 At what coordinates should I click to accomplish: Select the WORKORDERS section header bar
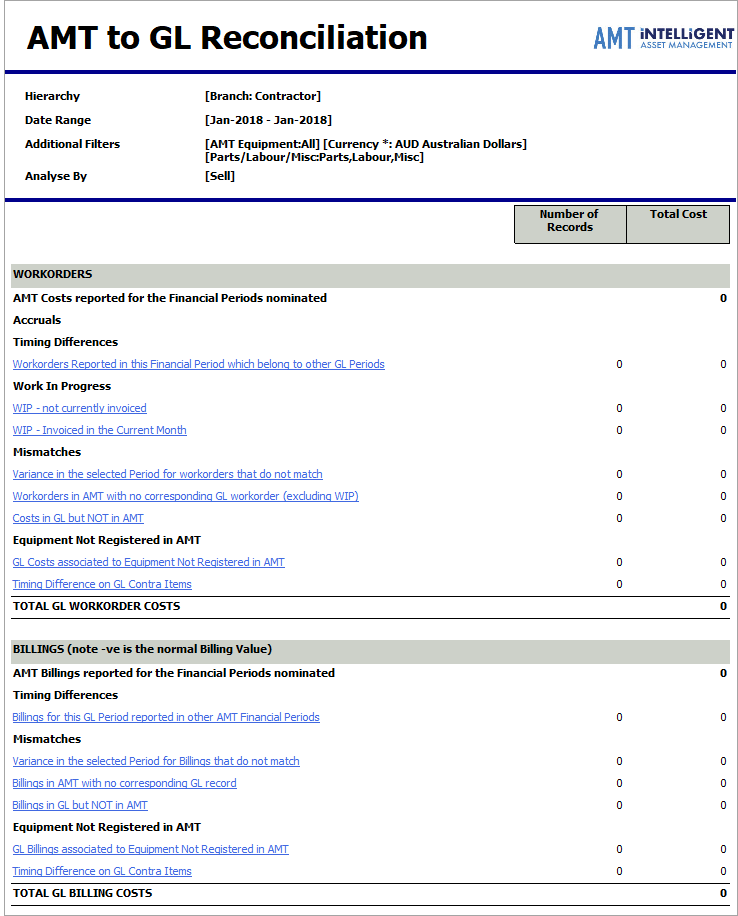pyautogui.click(x=370, y=275)
